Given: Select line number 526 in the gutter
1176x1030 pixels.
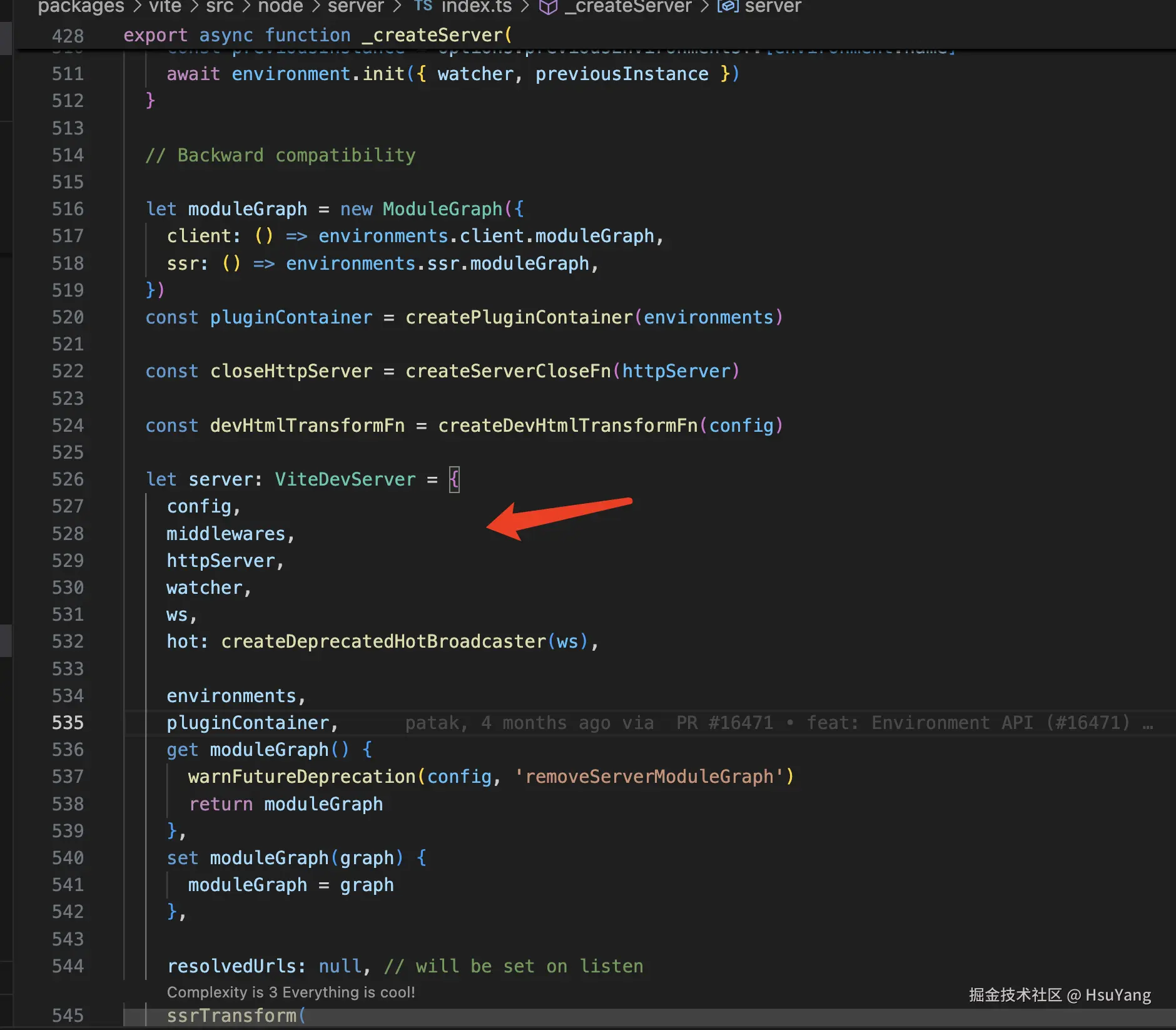Looking at the screenshot, I should tap(68, 479).
